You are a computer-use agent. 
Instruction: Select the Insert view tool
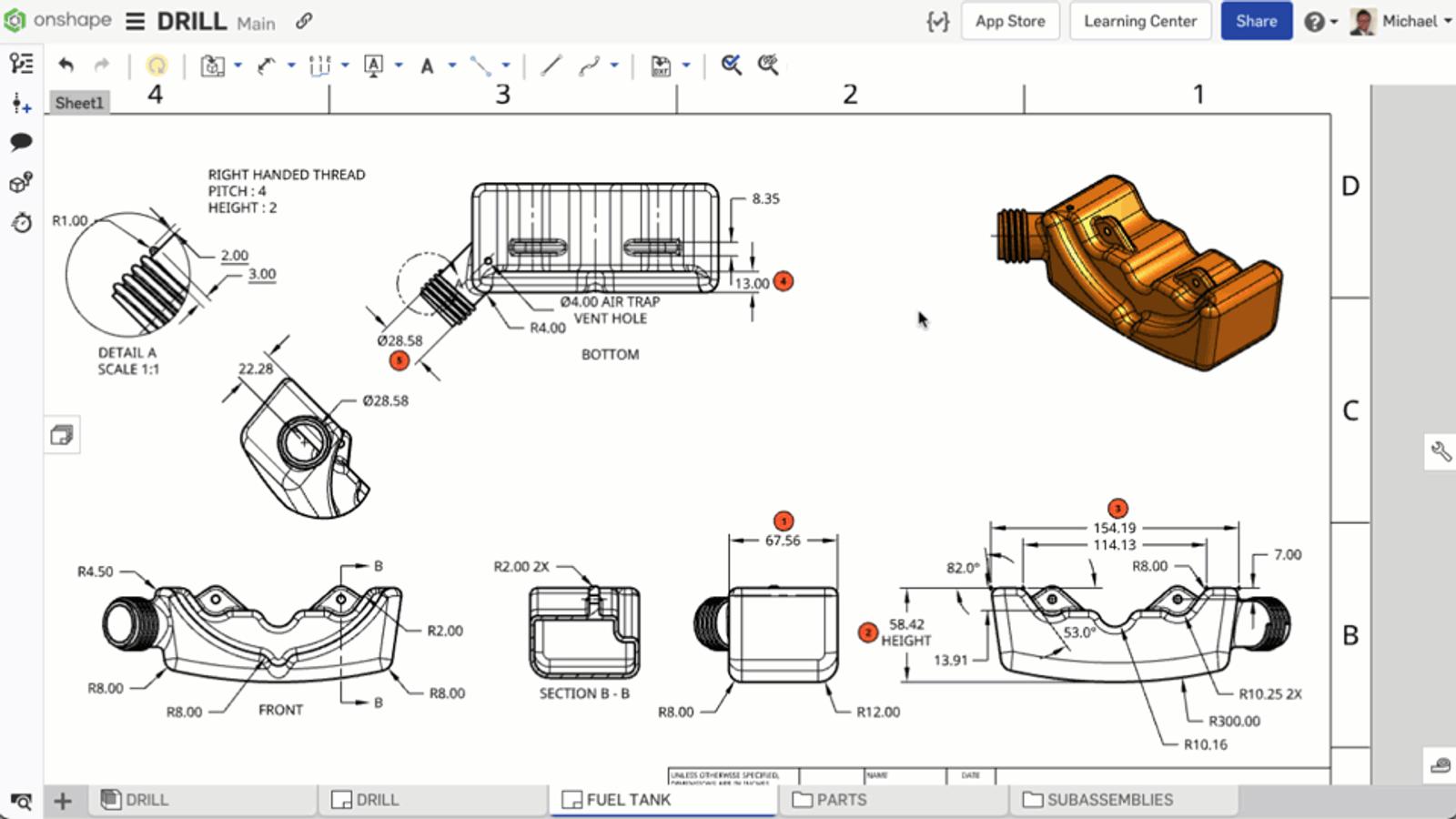(212, 66)
